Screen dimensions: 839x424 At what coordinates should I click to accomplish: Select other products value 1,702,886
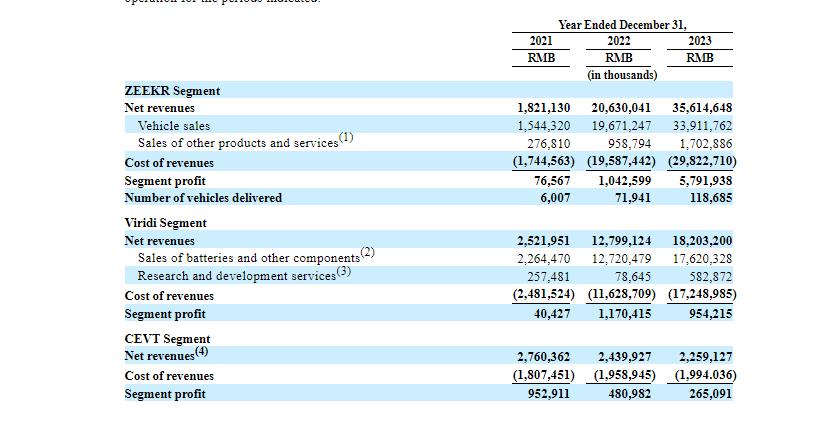(x=706, y=144)
